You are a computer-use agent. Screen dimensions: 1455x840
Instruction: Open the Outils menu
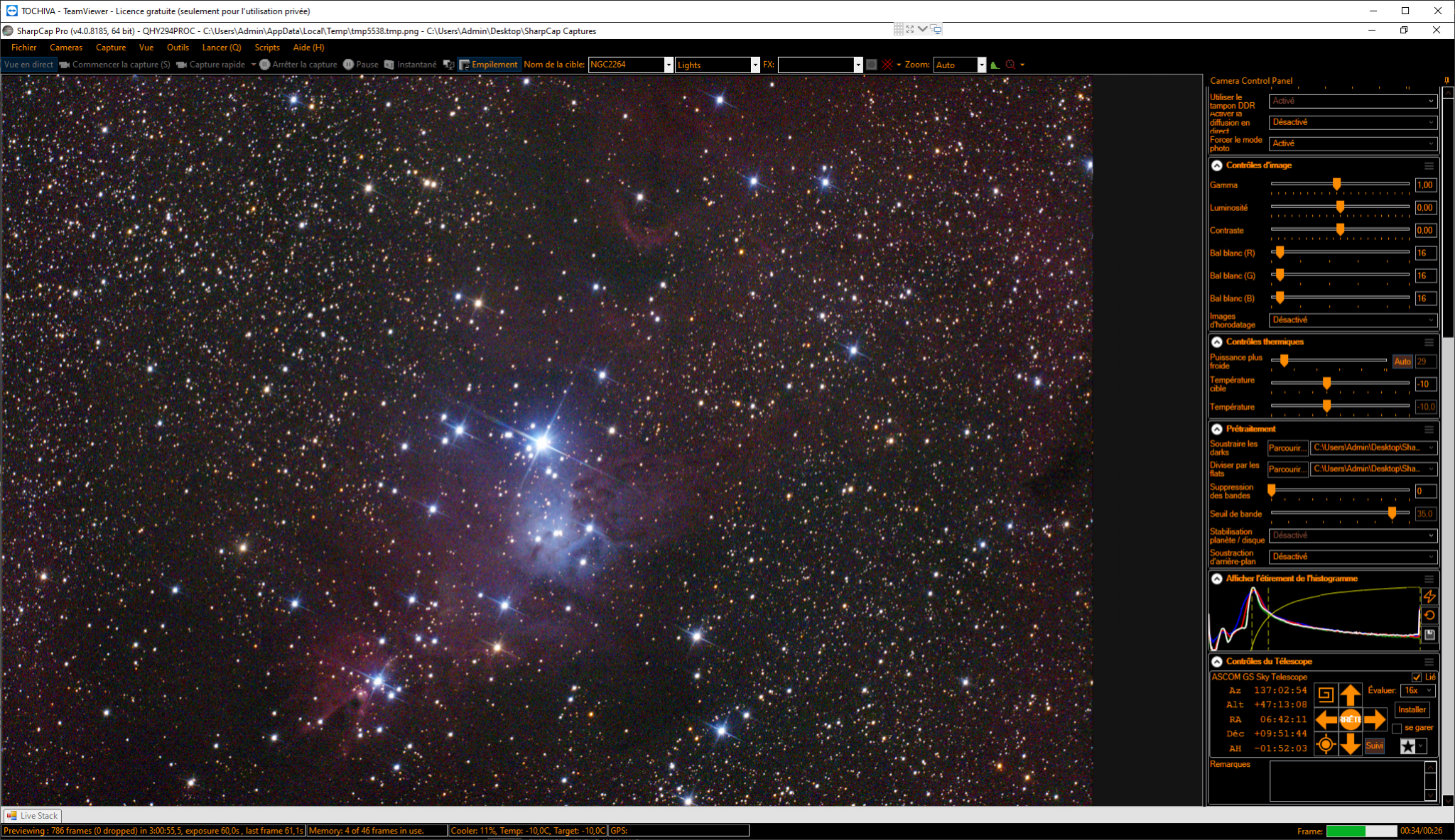pyautogui.click(x=178, y=48)
